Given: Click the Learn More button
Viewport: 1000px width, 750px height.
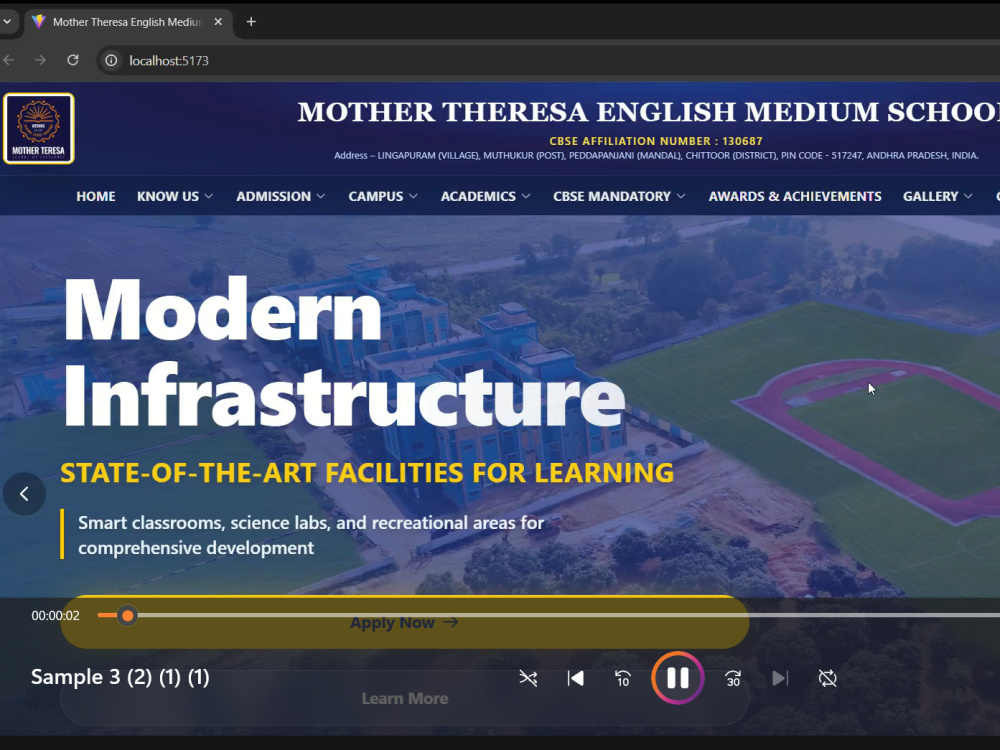Looking at the screenshot, I should point(404,698).
